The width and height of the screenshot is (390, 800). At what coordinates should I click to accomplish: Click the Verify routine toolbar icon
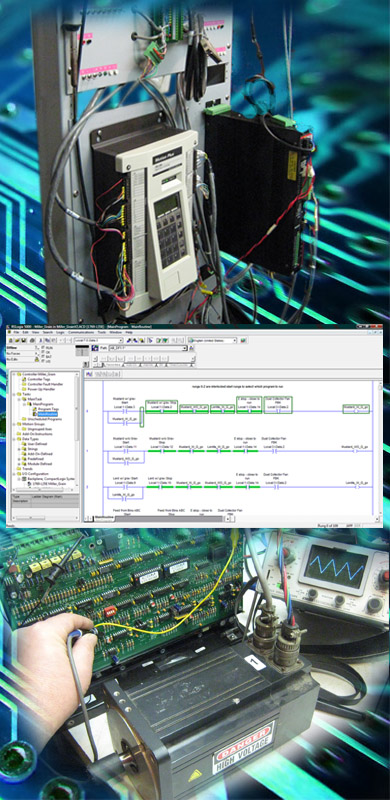click(x=158, y=340)
